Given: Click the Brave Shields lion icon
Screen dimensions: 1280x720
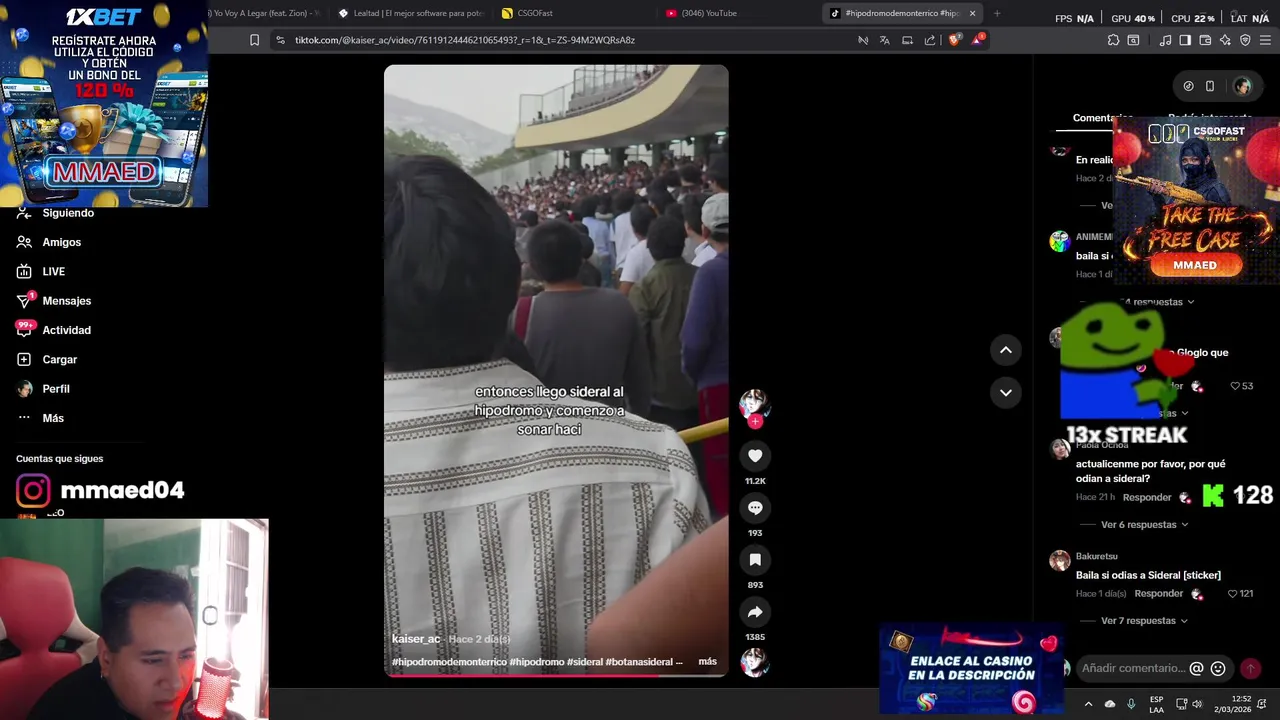Looking at the screenshot, I should (954, 40).
